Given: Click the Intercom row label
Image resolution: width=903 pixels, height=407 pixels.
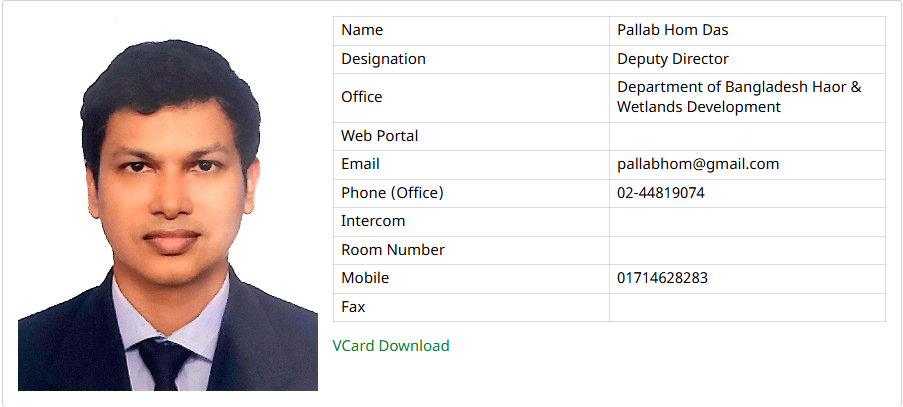Looking at the screenshot, I should (x=373, y=221).
